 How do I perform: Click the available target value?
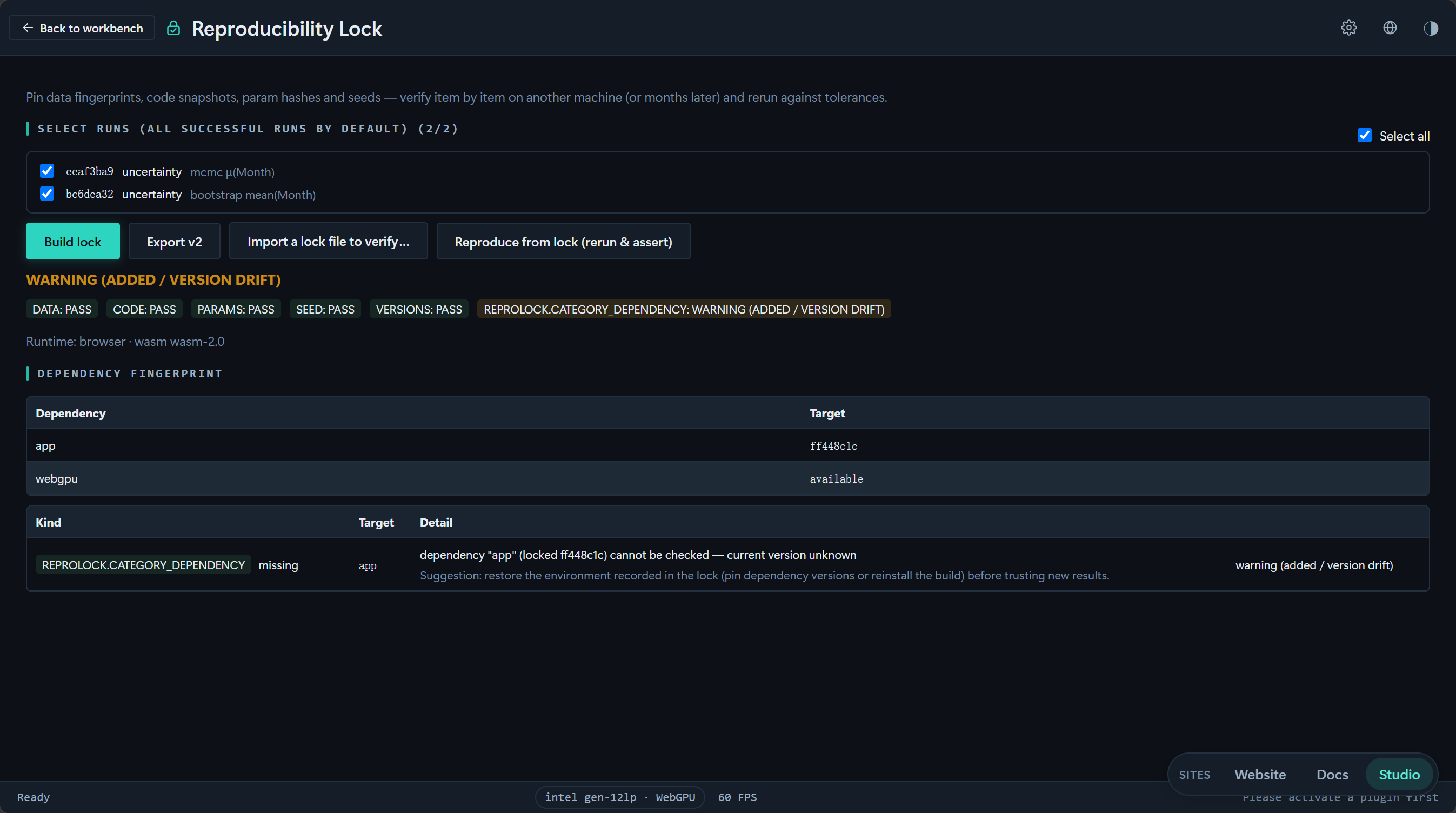(836, 479)
